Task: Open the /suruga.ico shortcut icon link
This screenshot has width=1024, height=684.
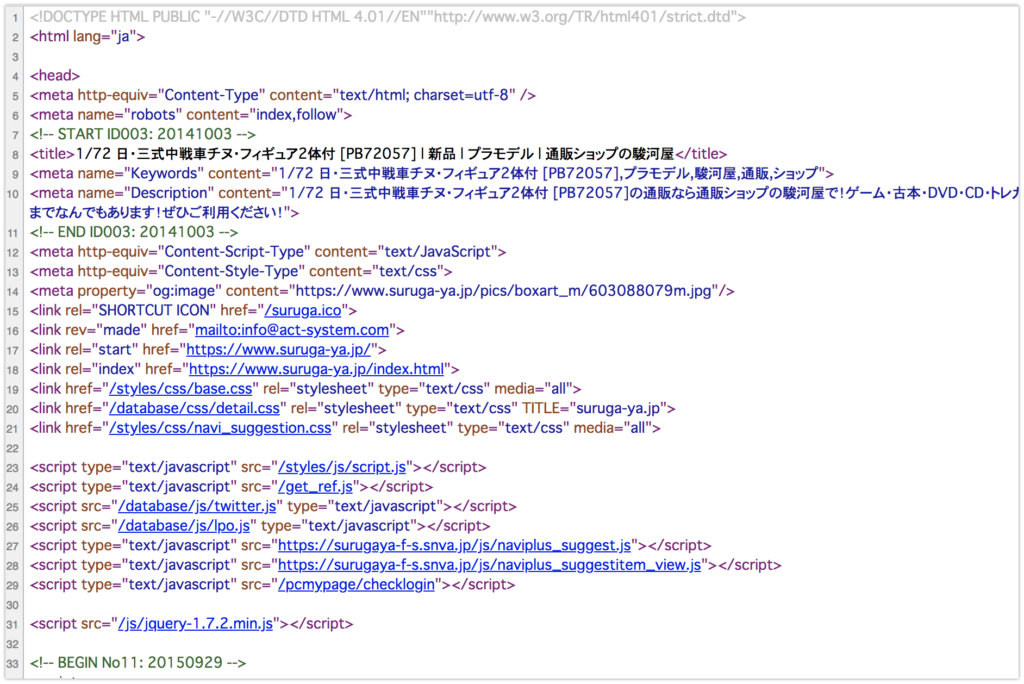Action: tap(303, 310)
